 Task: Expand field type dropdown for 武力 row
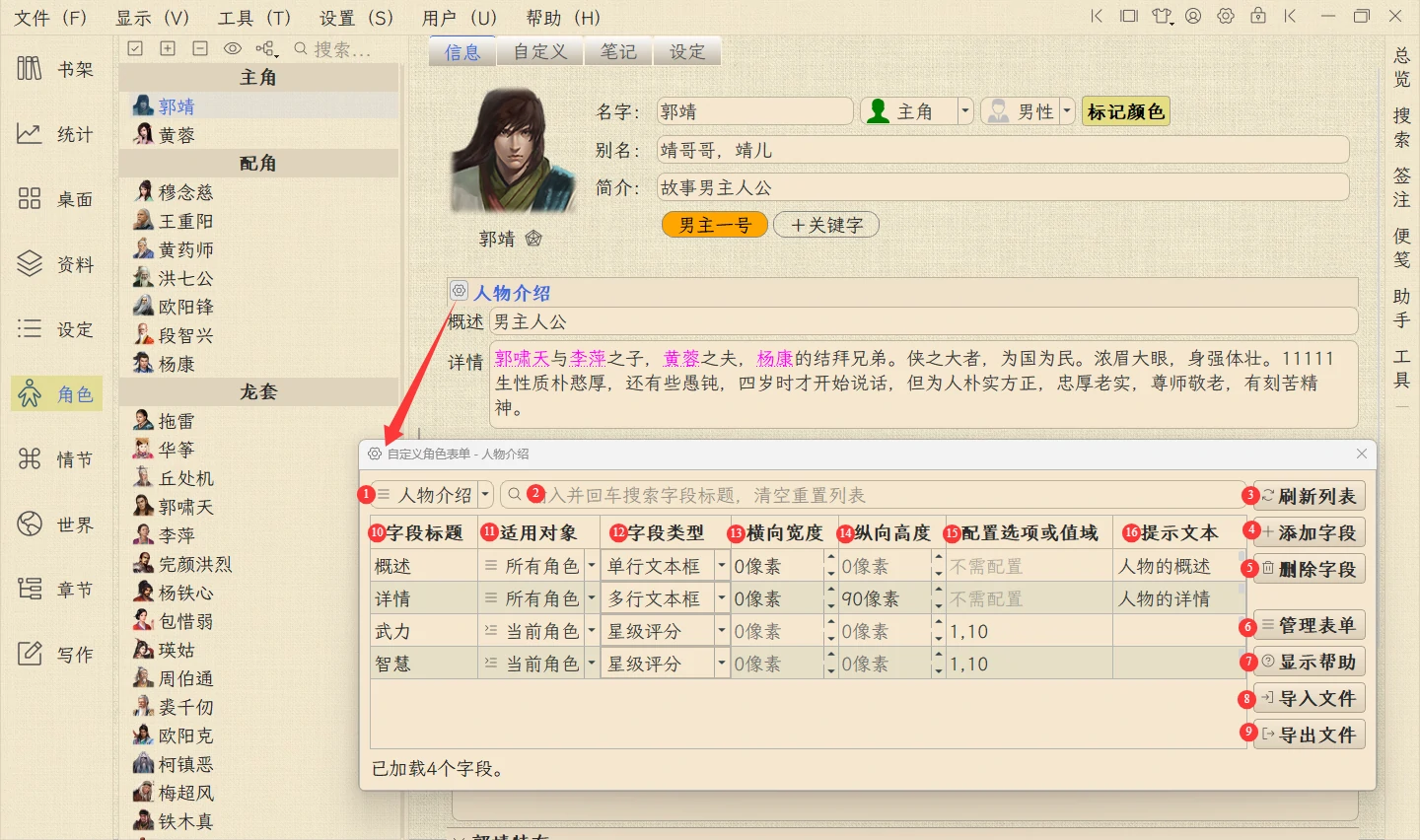(722, 631)
